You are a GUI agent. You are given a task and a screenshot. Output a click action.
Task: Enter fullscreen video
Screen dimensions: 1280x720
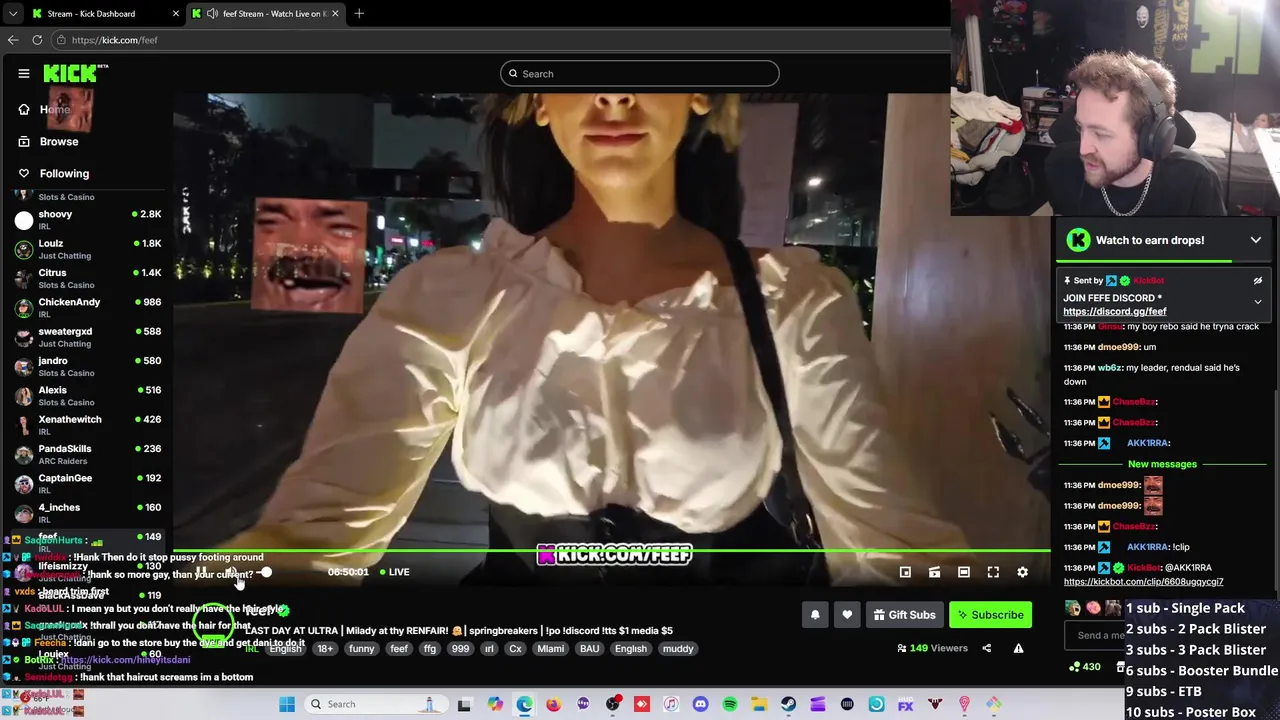(x=993, y=572)
